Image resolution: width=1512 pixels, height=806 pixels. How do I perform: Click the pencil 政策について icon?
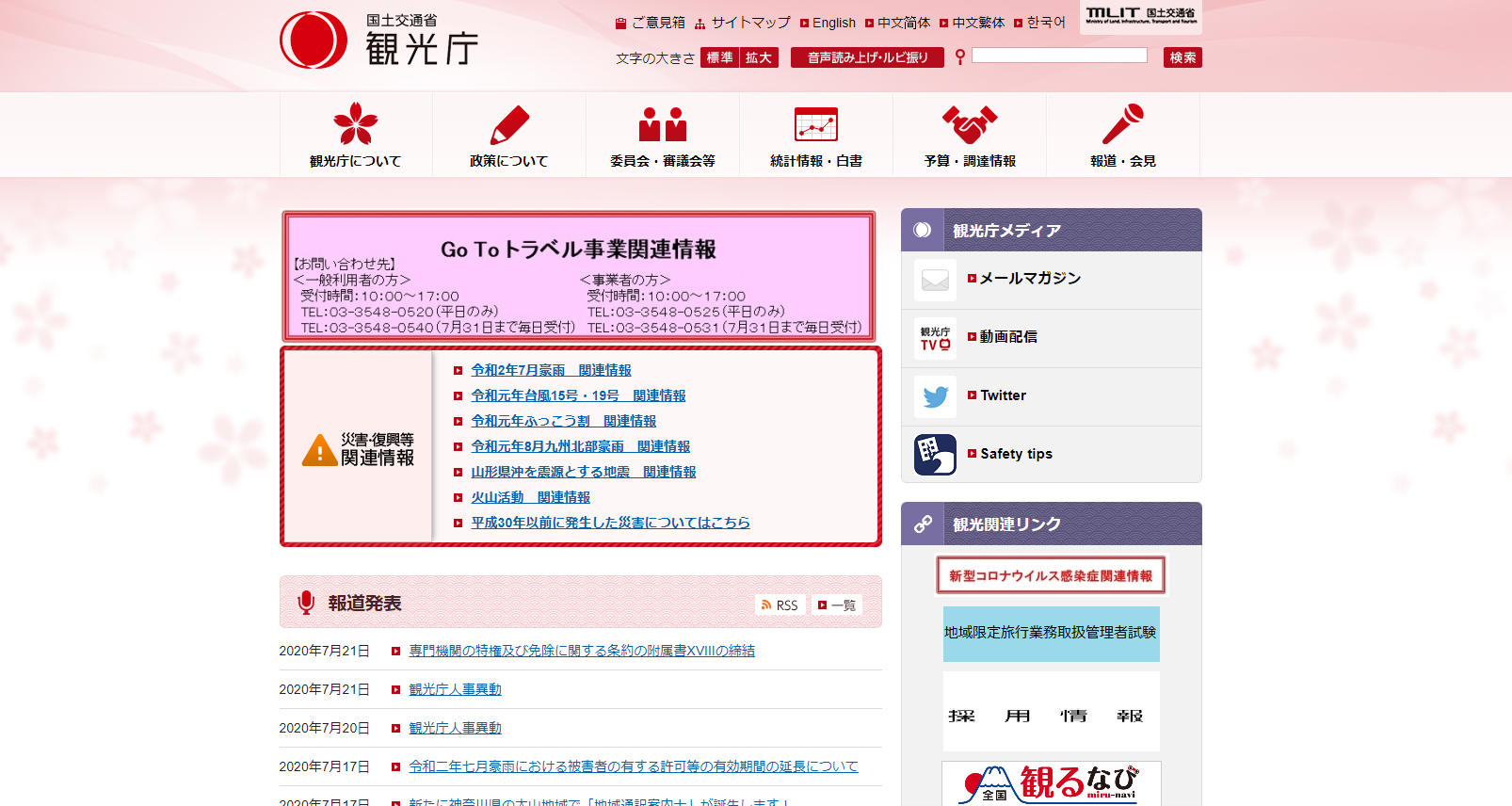[x=509, y=124]
